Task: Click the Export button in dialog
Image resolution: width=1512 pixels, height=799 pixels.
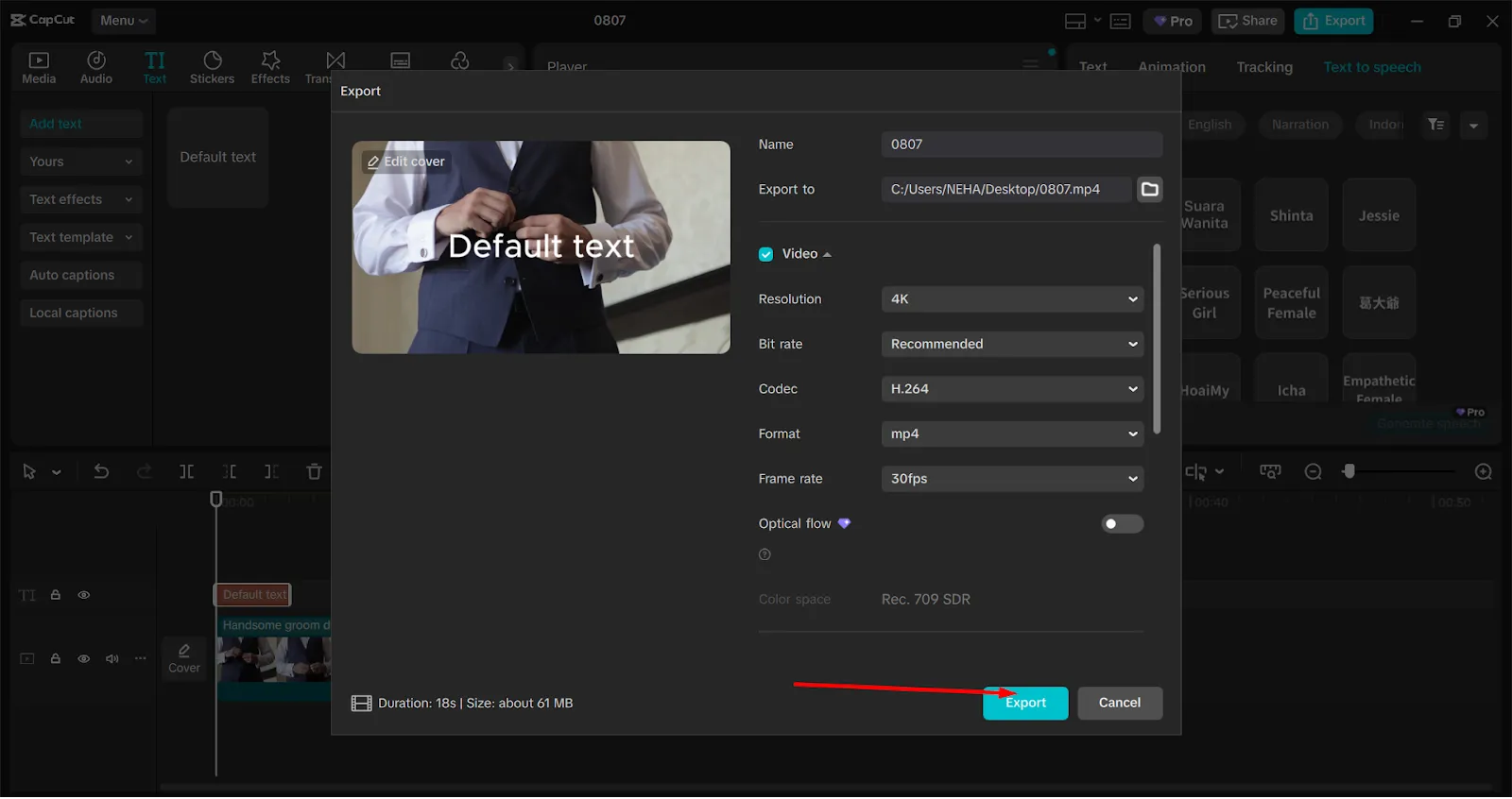Action: click(1025, 705)
